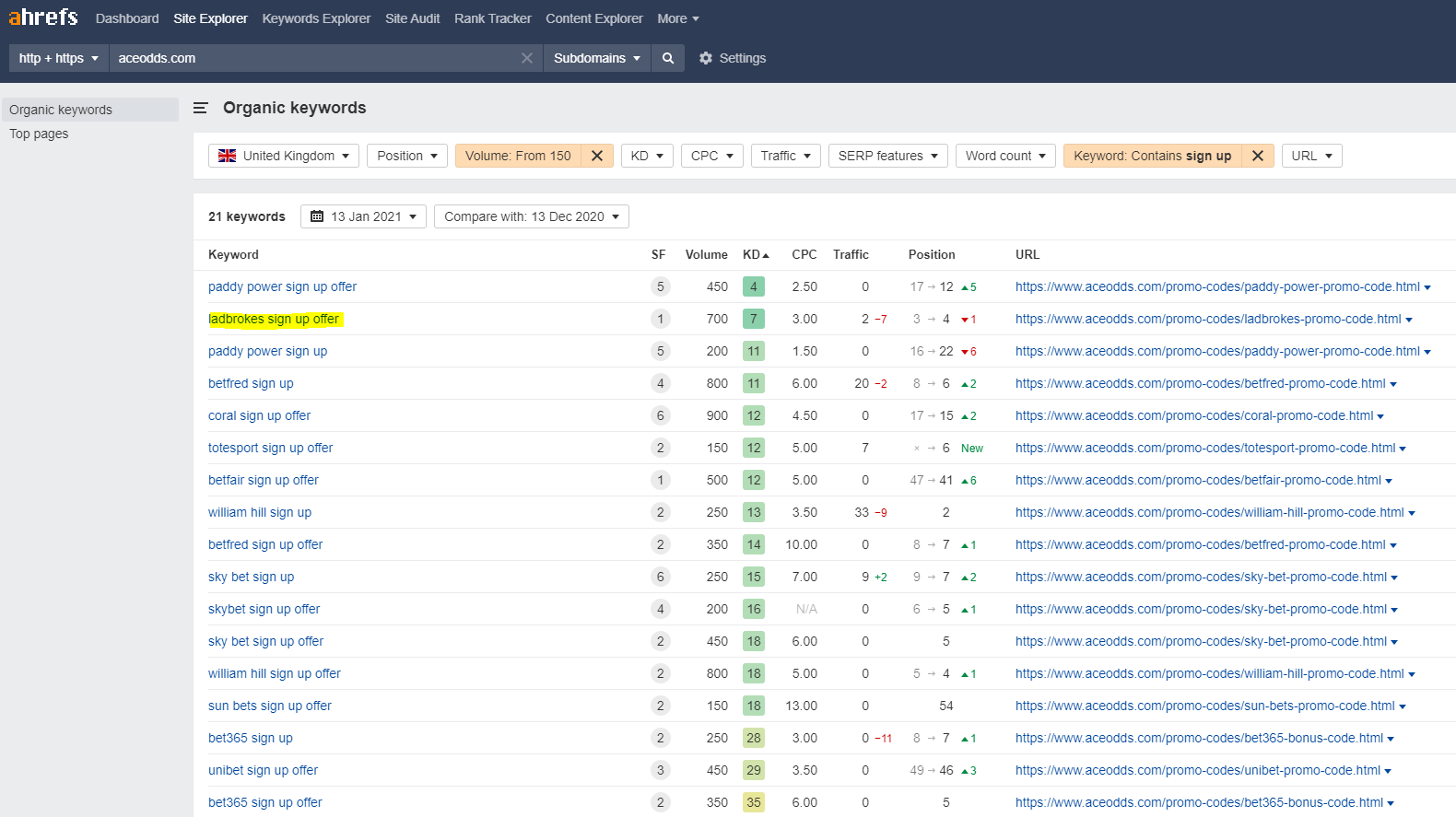Screen dimensions: 1456x817
Task: Click KD badge 29 for unibet sign up offer
Action: coord(754,770)
